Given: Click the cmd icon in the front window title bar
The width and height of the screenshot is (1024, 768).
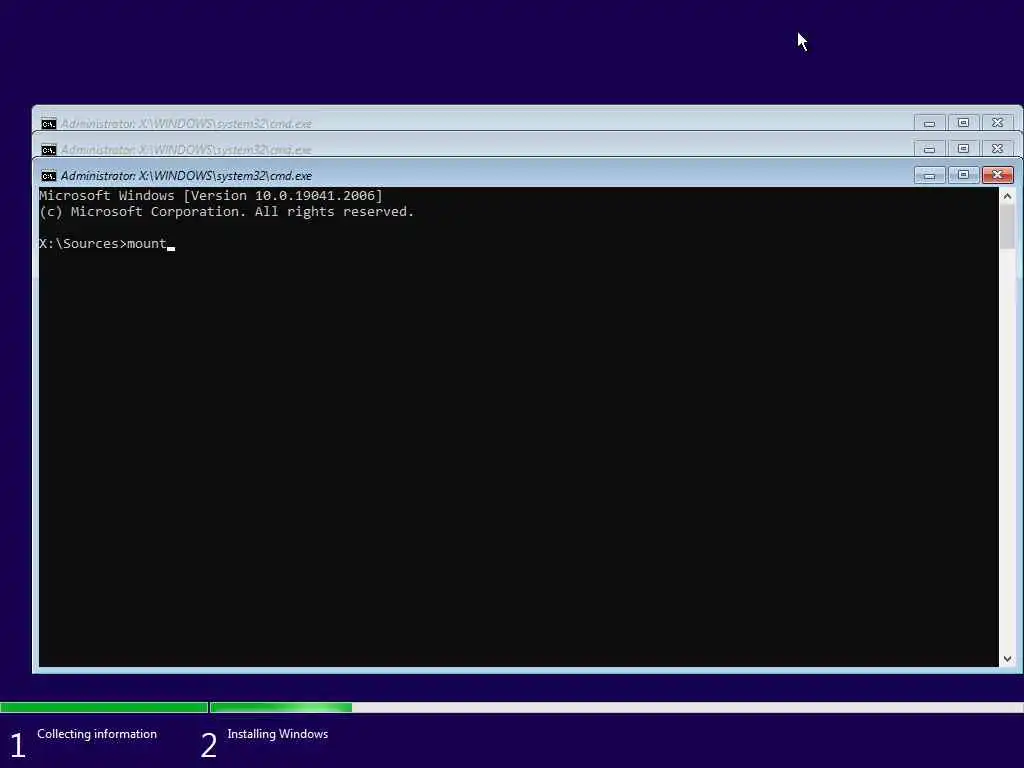Looking at the screenshot, I should point(48,176).
